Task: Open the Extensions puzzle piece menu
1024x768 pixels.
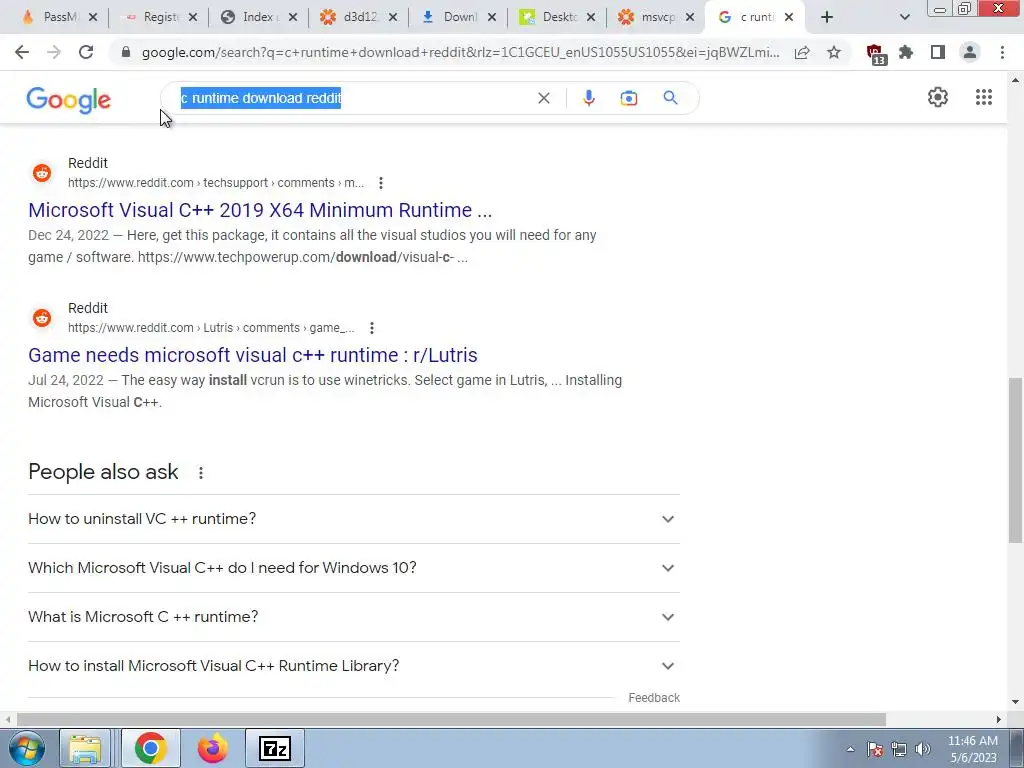Action: coord(906,52)
